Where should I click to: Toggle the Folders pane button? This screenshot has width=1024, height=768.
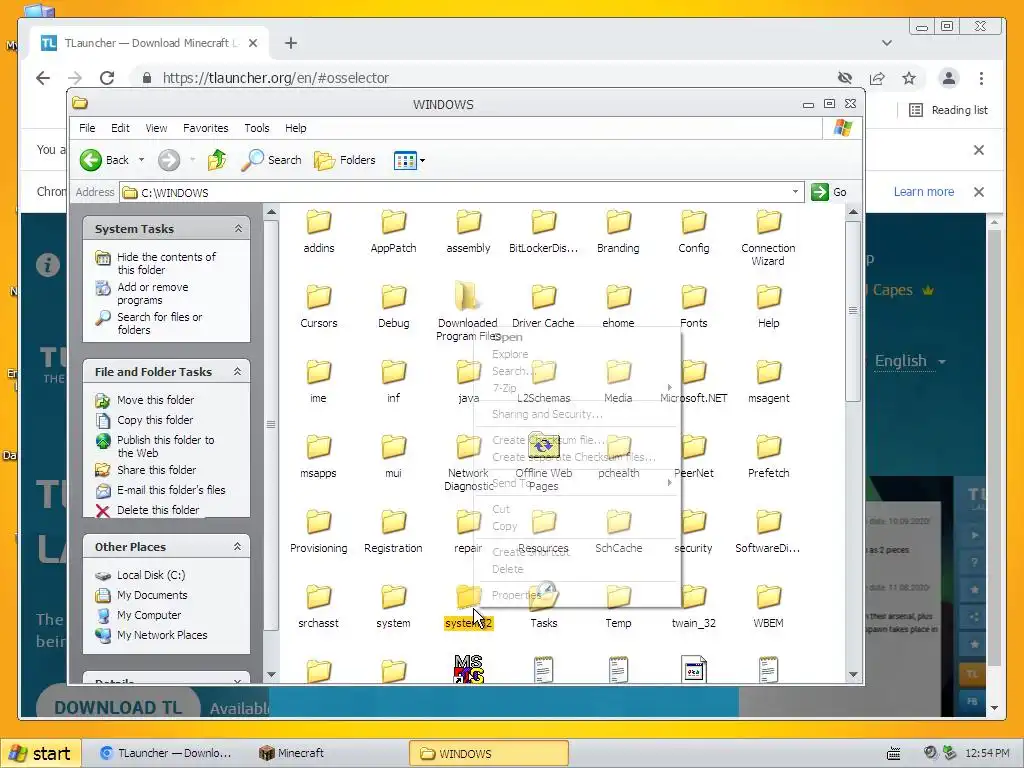pos(345,160)
